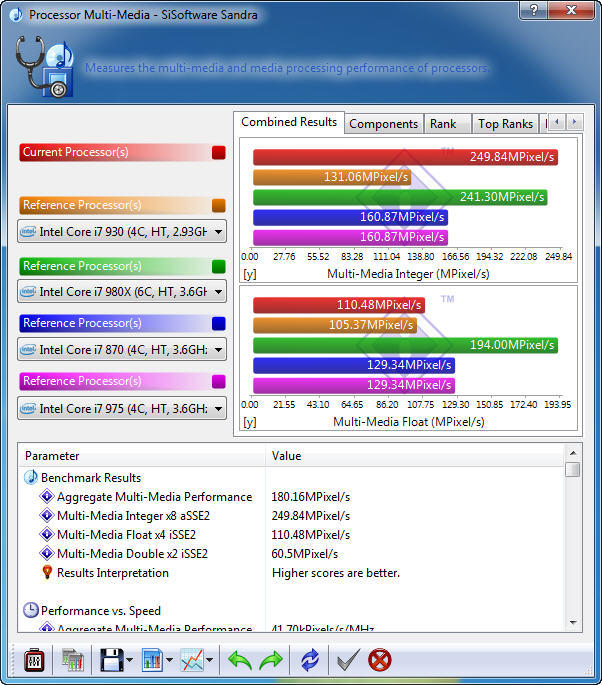Click the blue 129.34MPixel/s float bar
602x685 pixels.
click(354, 365)
